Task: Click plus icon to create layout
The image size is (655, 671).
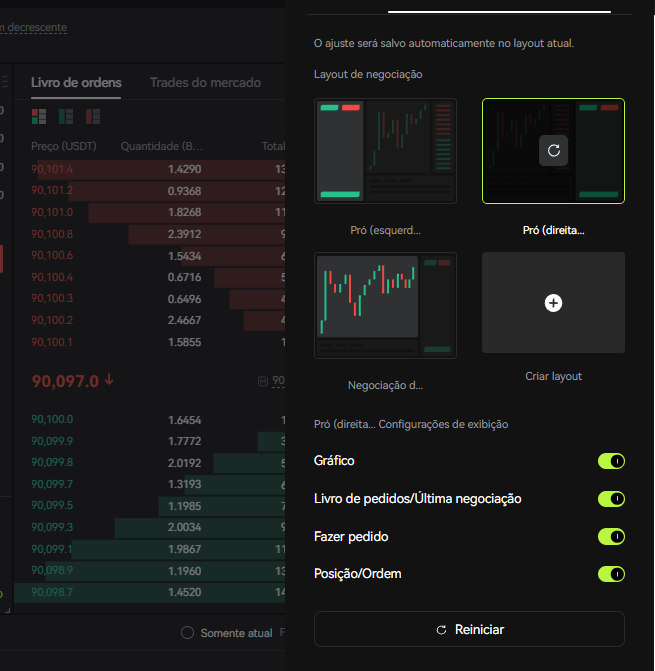Action: 553,302
